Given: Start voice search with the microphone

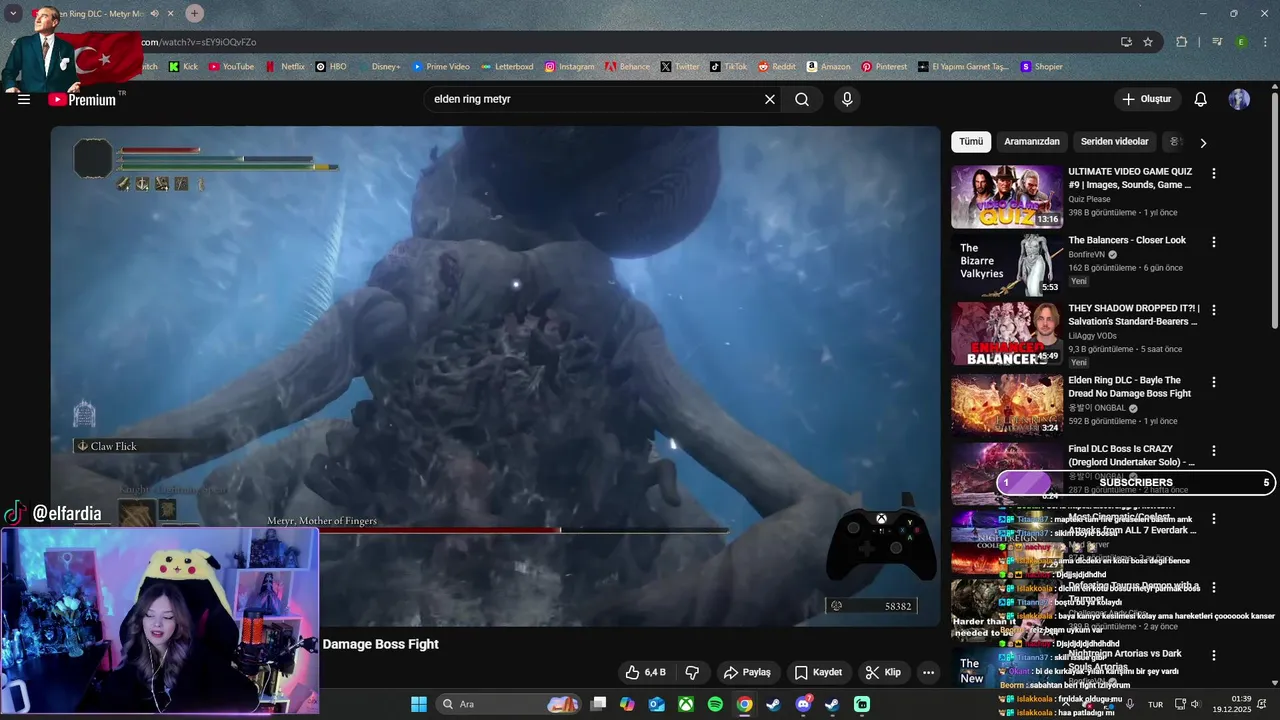Looking at the screenshot, I should coord(847,99).
